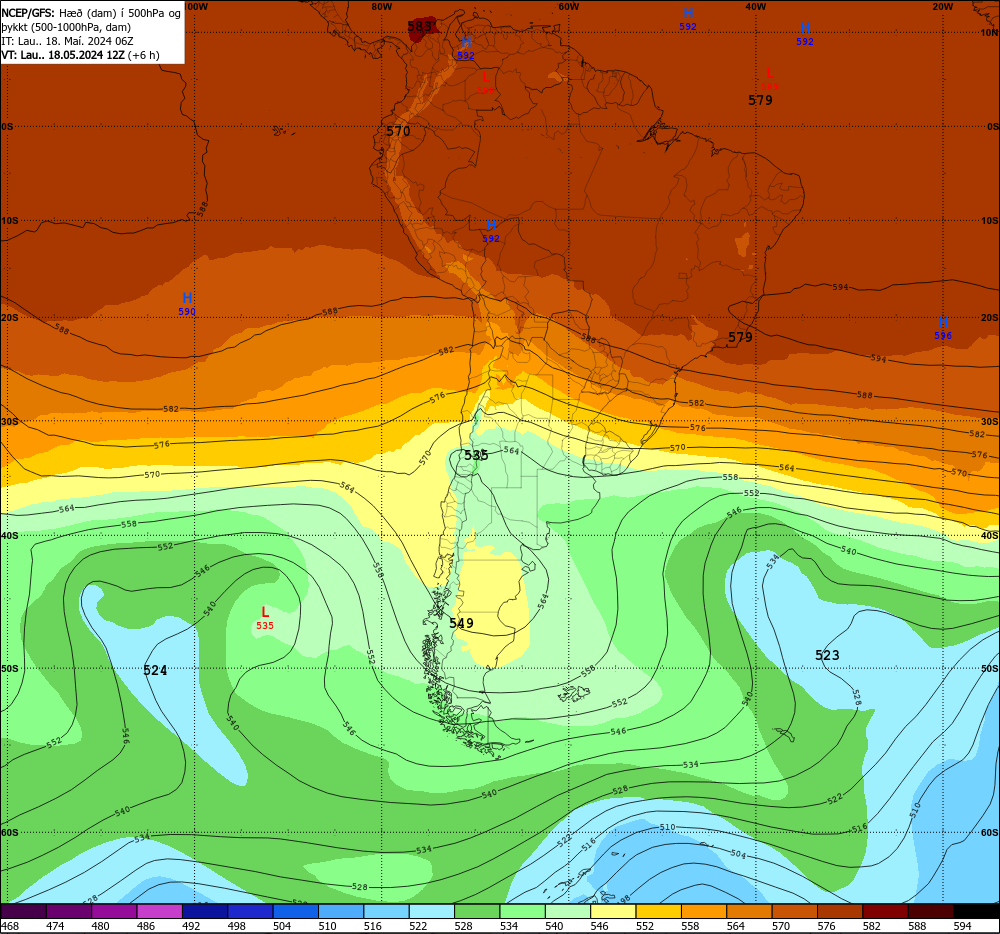Viewport: 1000px width, 934px height.
Task: Click the black thickness value 524 in the Pacific
Action: (155, 670)
